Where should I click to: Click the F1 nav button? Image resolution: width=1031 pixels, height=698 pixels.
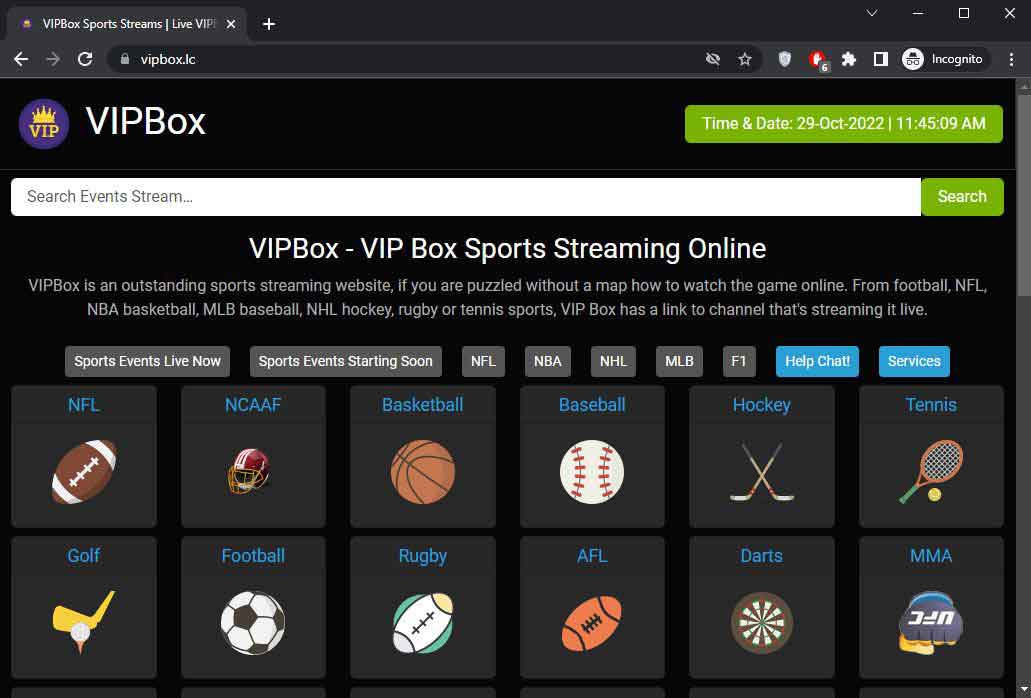[739, 361]
